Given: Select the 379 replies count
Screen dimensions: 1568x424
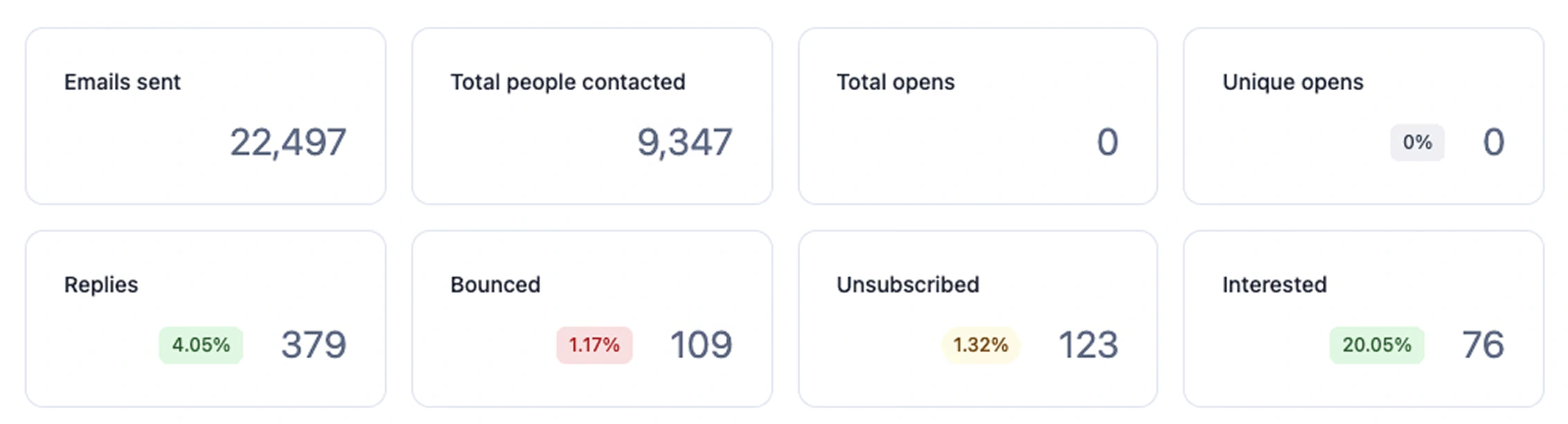Looking at the screenshot, I should click(313, 345).
